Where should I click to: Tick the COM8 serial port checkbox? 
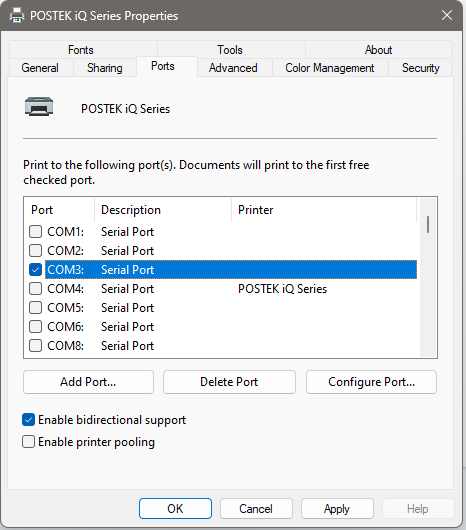point(35,346)
